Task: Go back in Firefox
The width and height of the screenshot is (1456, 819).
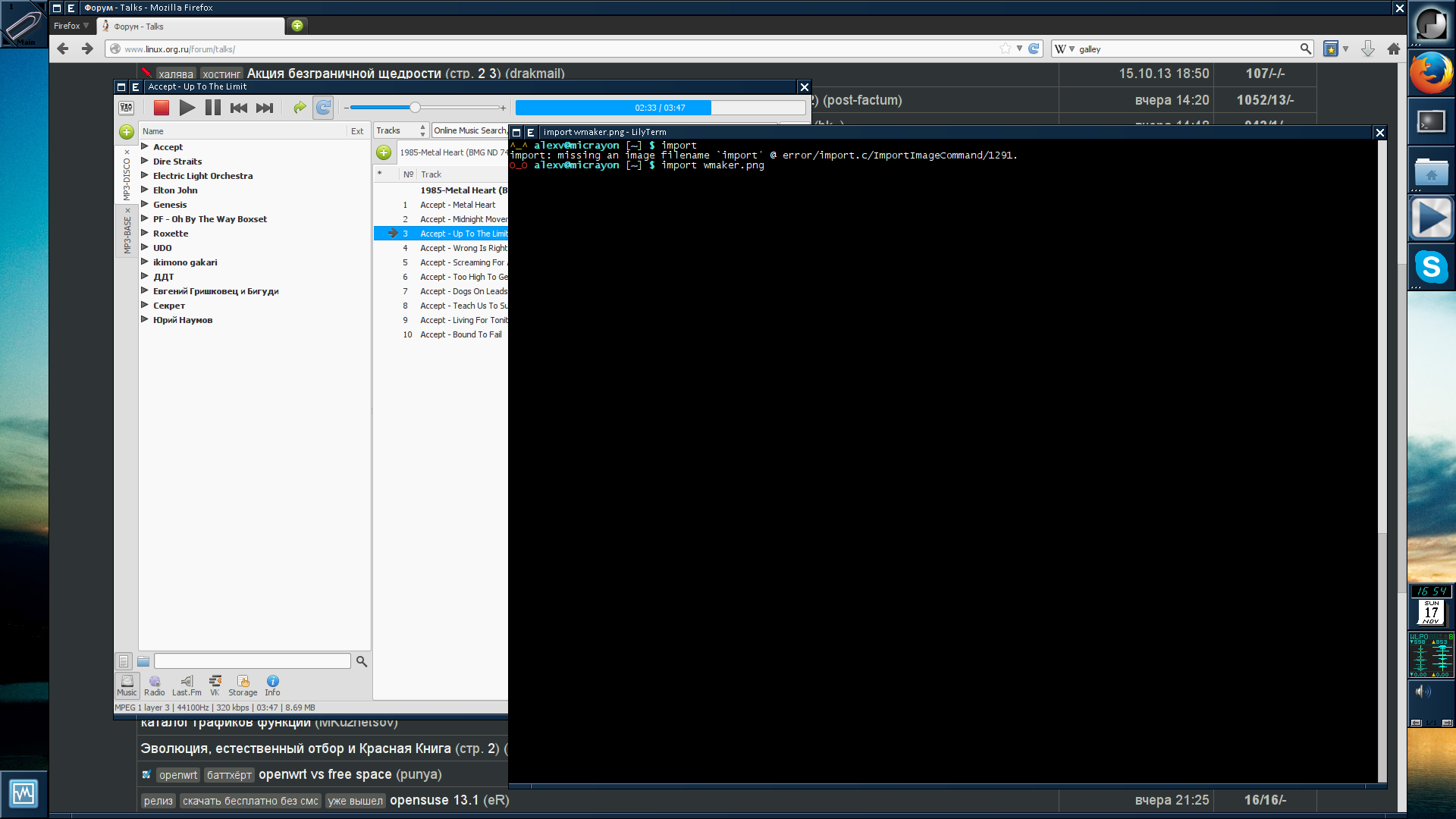Action: [x=63, y=49]
